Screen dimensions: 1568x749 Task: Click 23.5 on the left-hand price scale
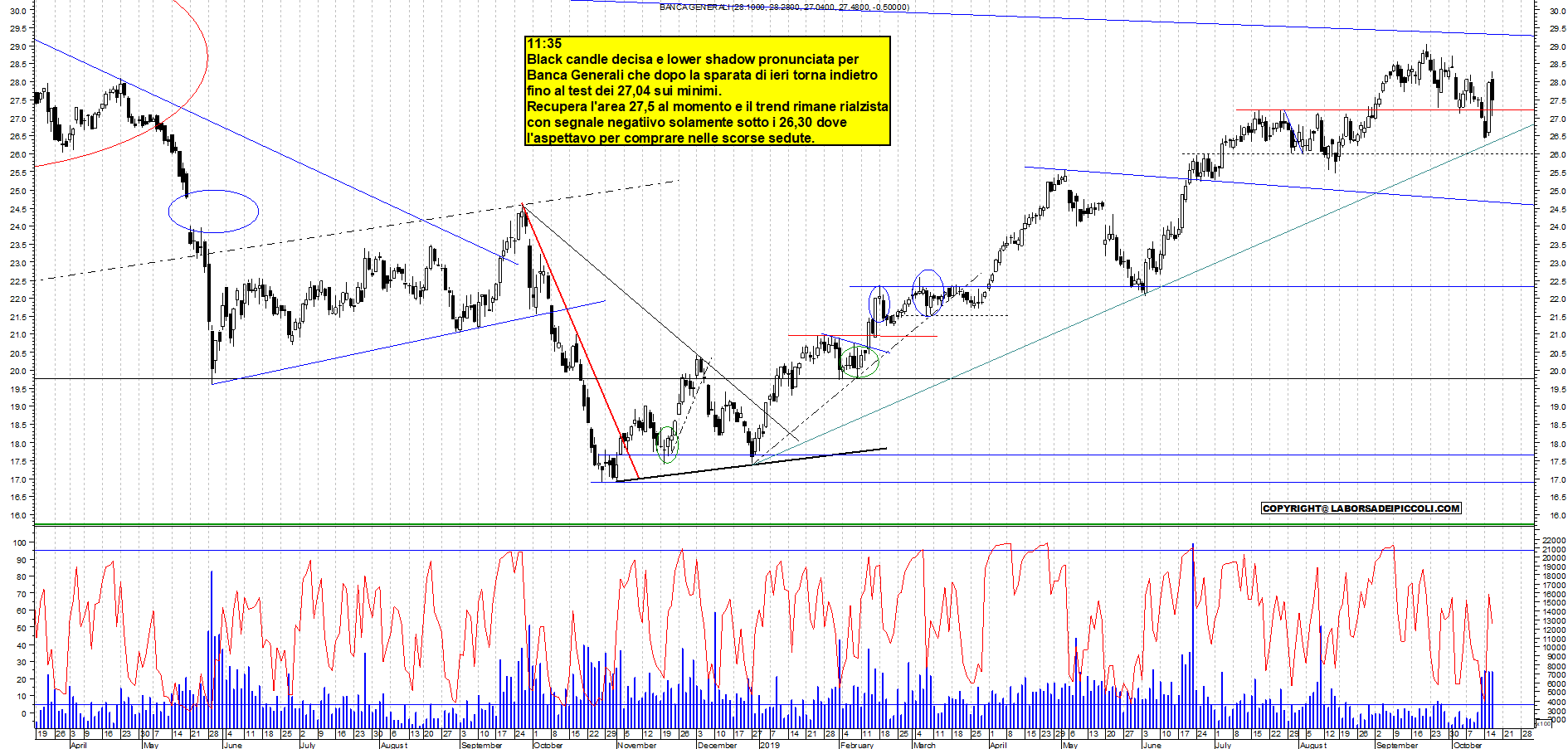coord(17,246)
